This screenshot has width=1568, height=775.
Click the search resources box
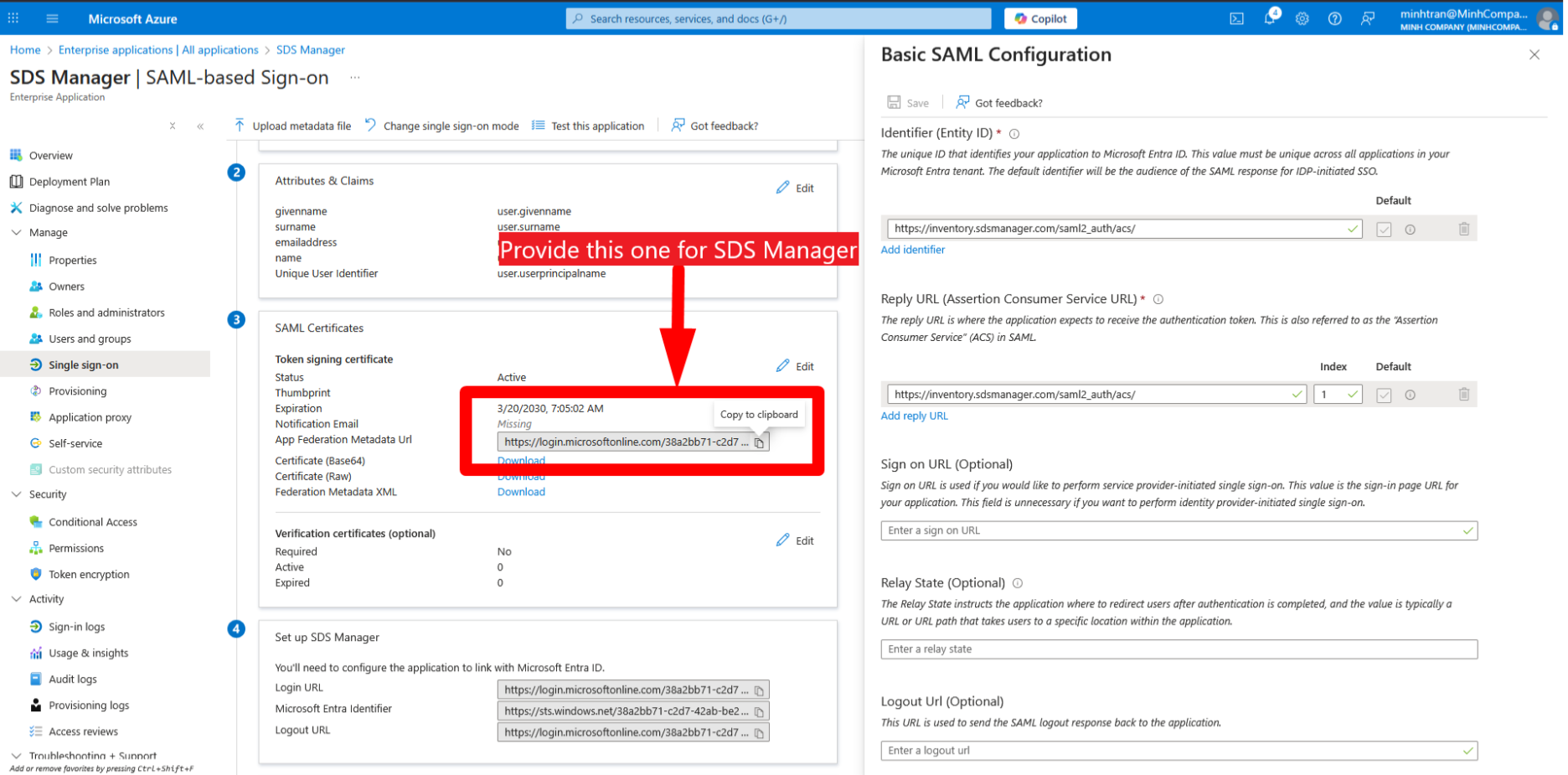[x=778, y=18]
